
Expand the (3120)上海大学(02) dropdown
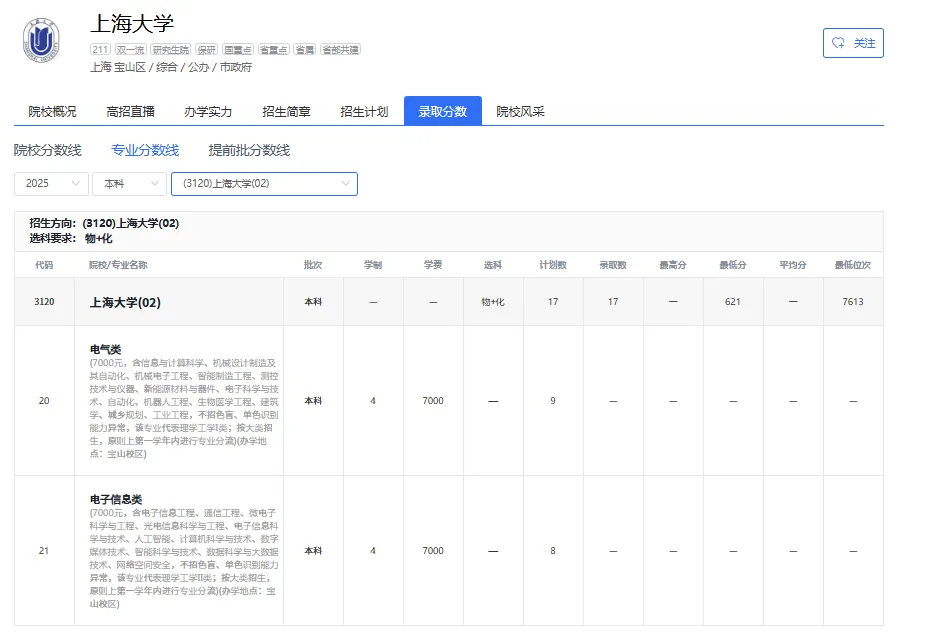click(264, 183)
